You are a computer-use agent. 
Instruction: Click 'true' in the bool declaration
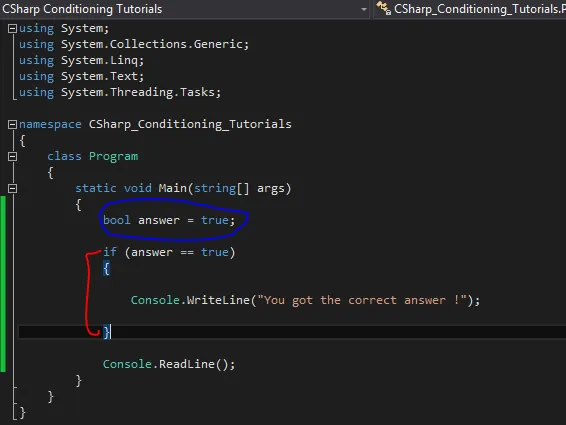pos(214,220)
